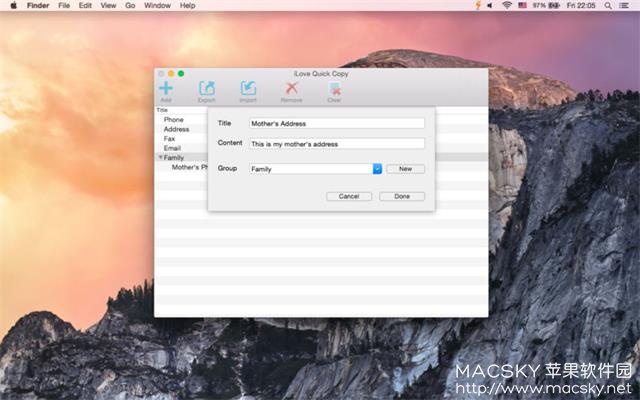
Task: Collapse the Family group triangle
Action: pyautogui.click(x=160, y=157)
